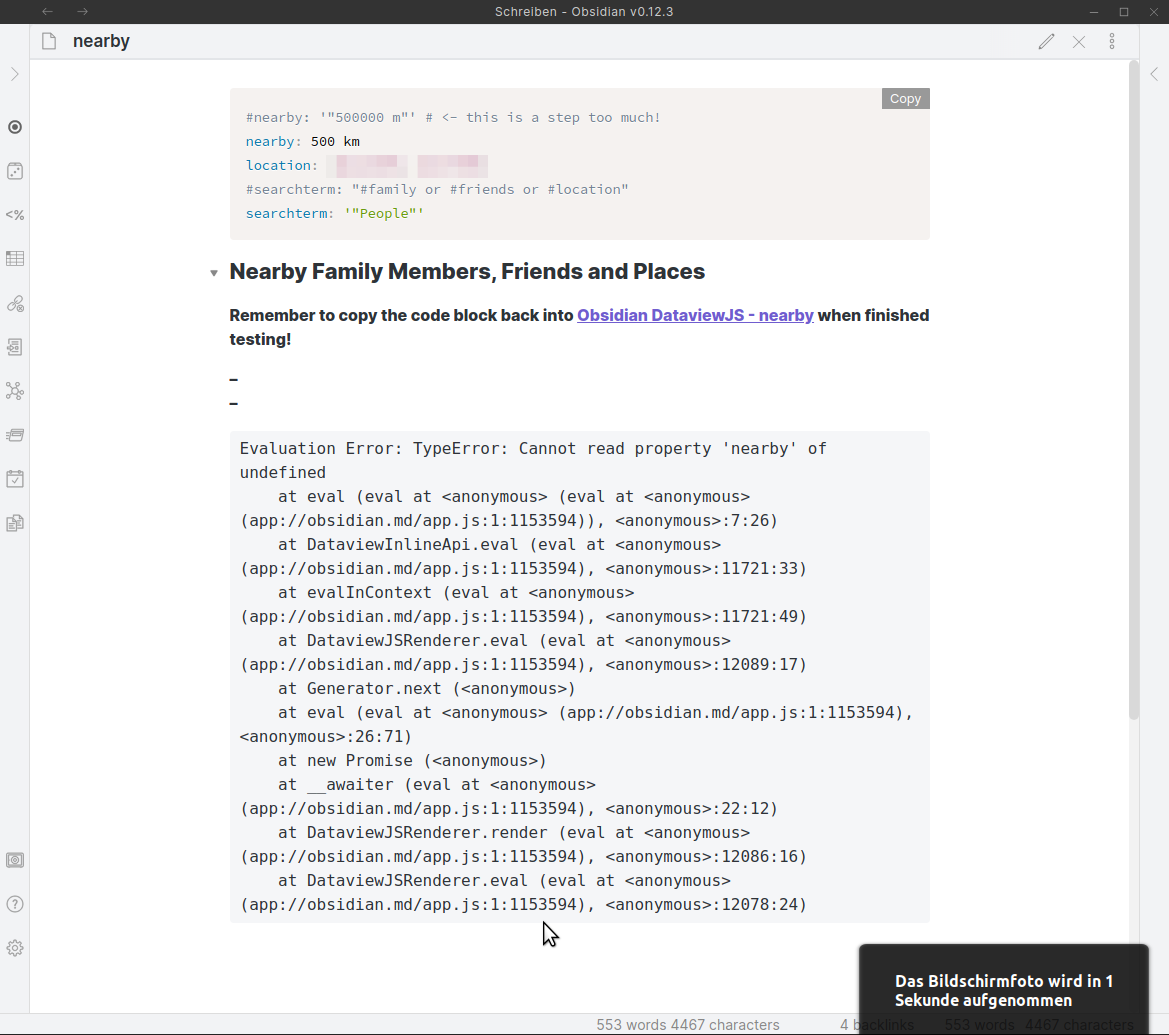Insert a table via the Advanced Tables icon
Screen dimensions: 1169x1035
15,258
